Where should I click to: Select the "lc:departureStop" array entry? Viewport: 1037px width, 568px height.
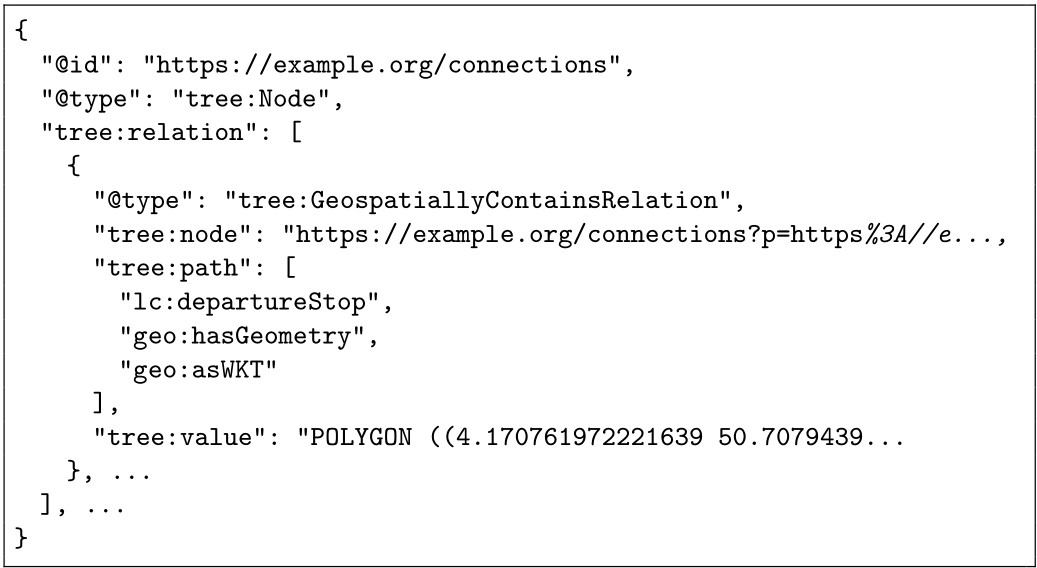tap(248, 303)
